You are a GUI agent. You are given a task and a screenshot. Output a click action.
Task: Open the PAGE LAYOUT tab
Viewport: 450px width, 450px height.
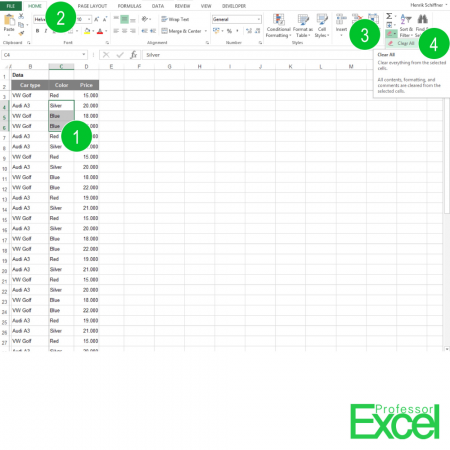coord(92,6)
